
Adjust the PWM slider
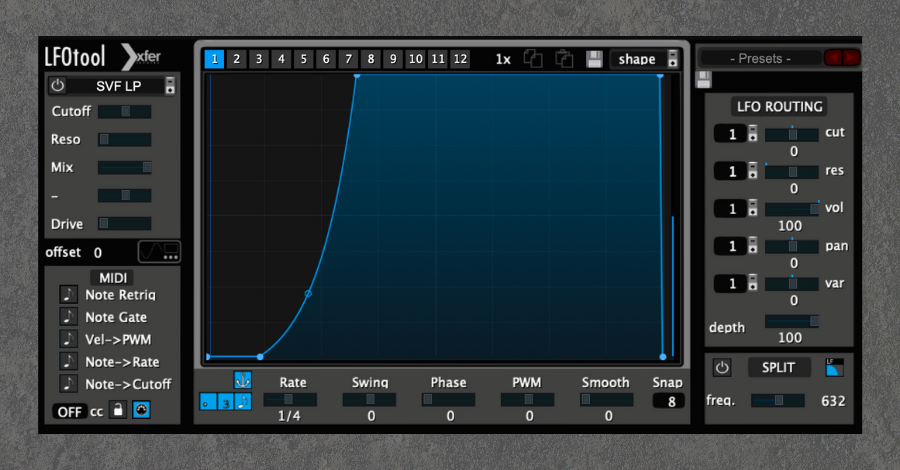pyautogui.click(x=527, y=399)
